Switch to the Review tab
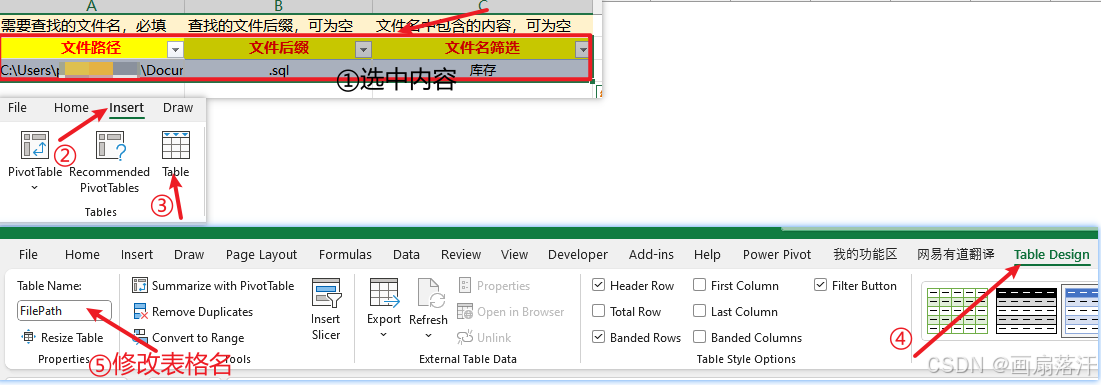This screenshot has width=1101, height=385. pyautogui.click(x=461, y=254)
